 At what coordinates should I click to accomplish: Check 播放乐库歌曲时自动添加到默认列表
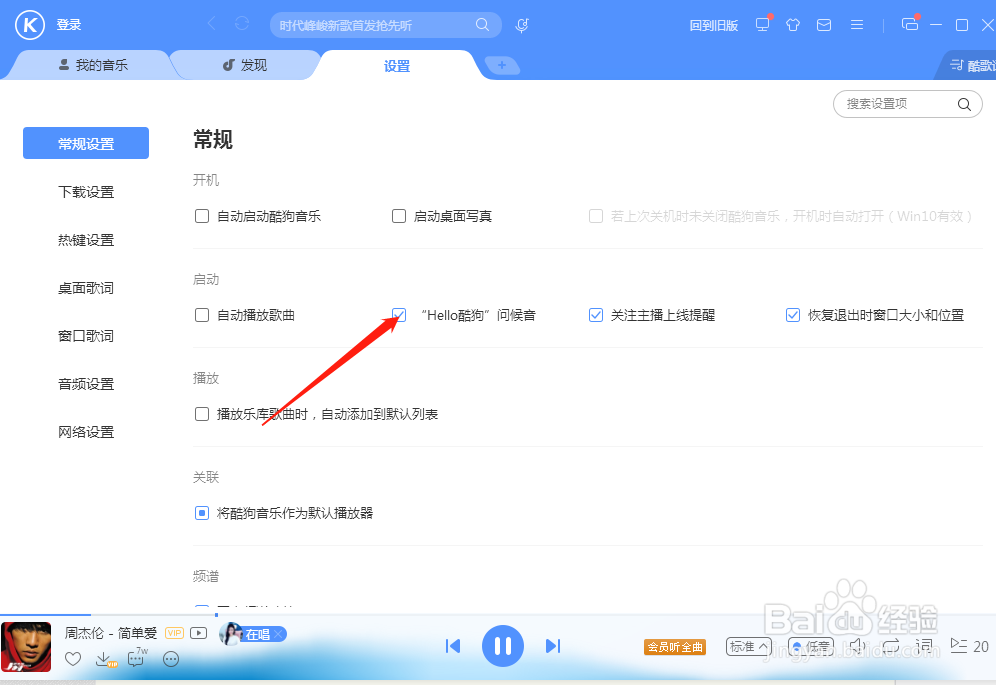point(202,414)
